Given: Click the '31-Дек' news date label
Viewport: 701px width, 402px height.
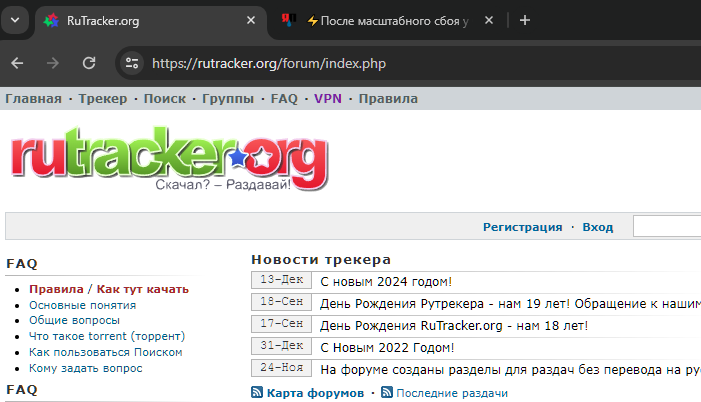Looking at the screenshot, I should pos(282,345).
